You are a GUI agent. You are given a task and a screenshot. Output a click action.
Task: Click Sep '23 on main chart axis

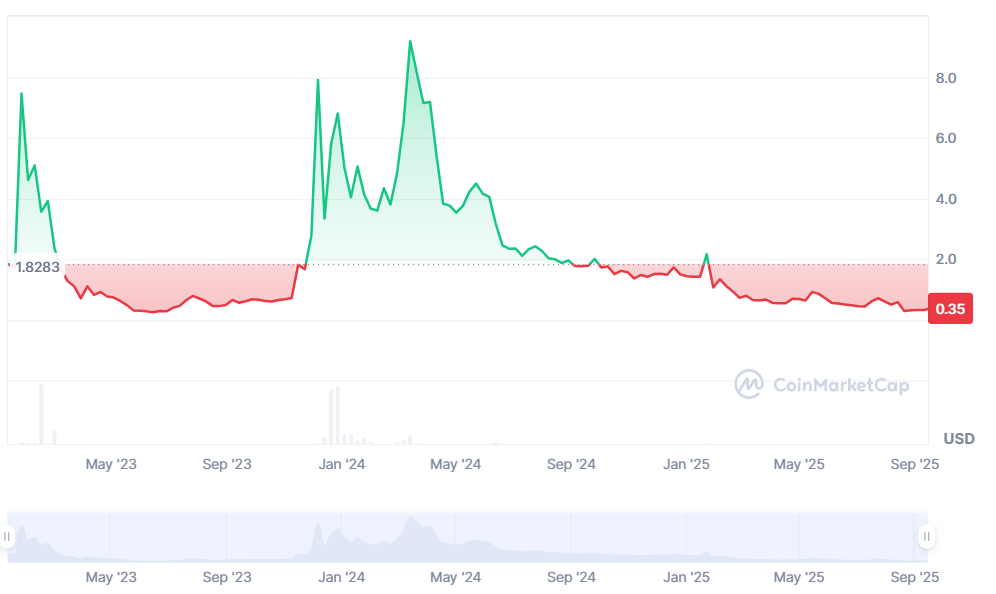tap(227, 464)
